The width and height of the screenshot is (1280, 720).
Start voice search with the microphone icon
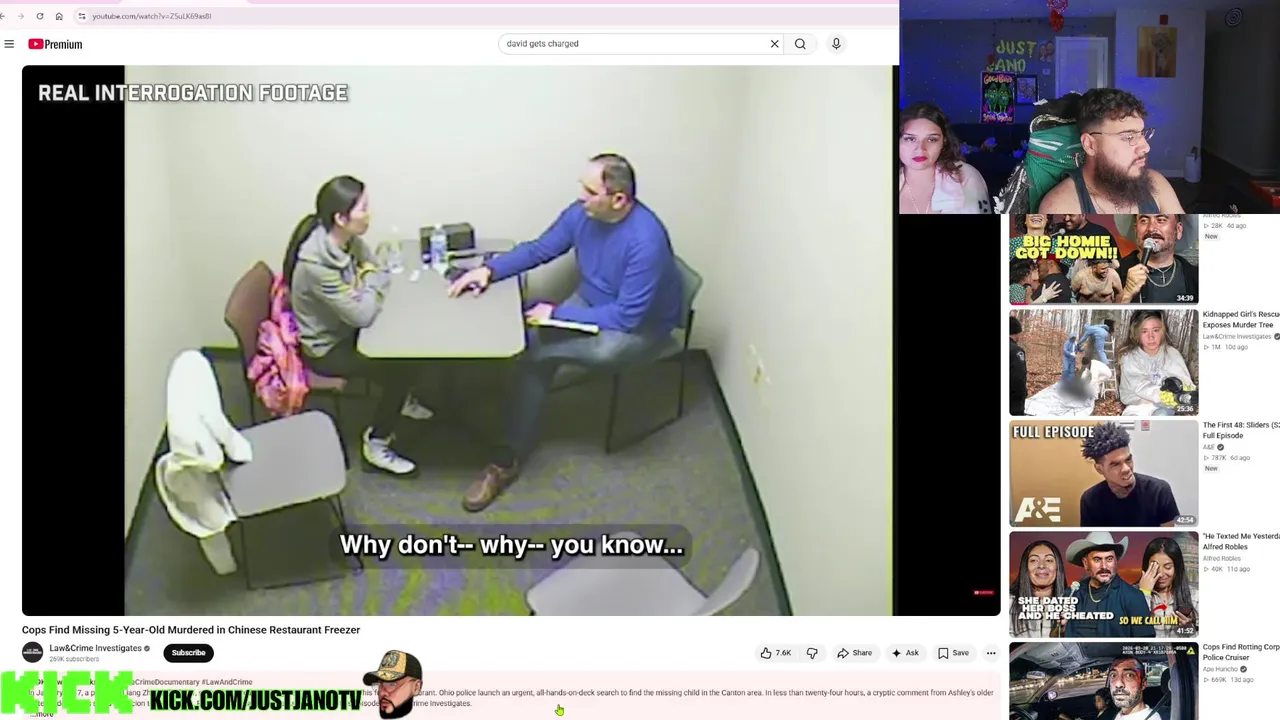[836, 44]
